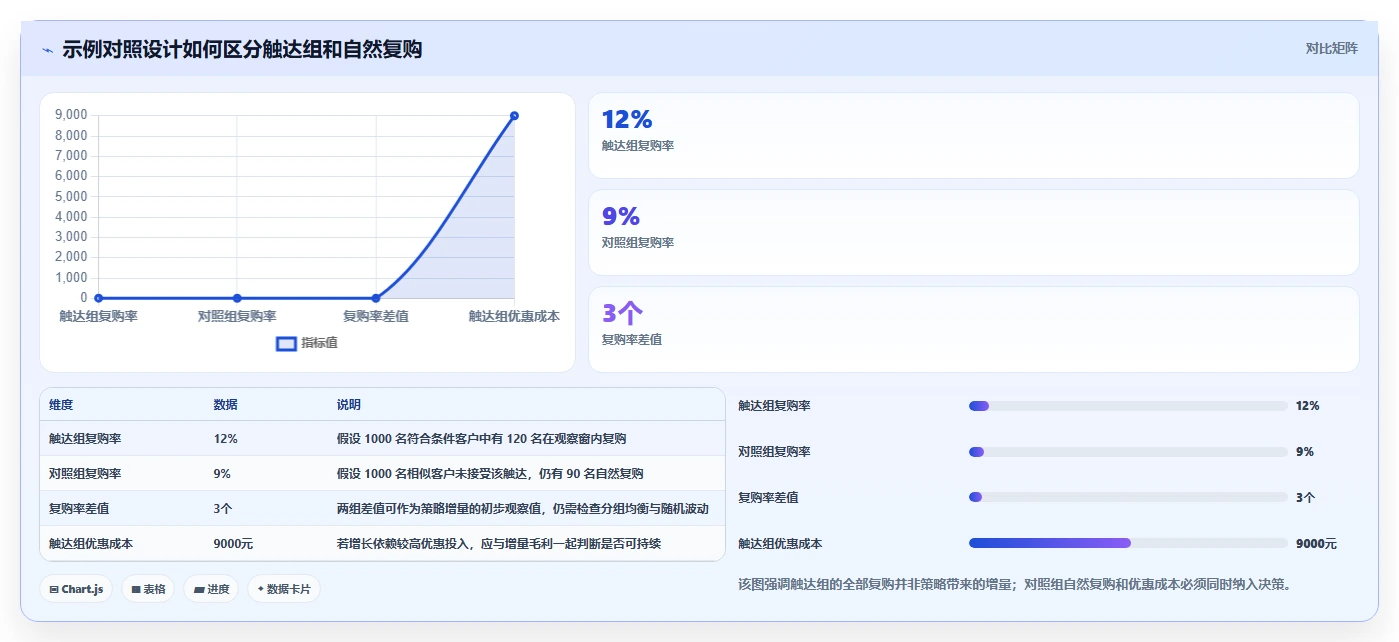The width and height of the screenshot is (1399, 642).
Task: Click the 触达组复购率 table row label
Action: [x=85, y=439]
